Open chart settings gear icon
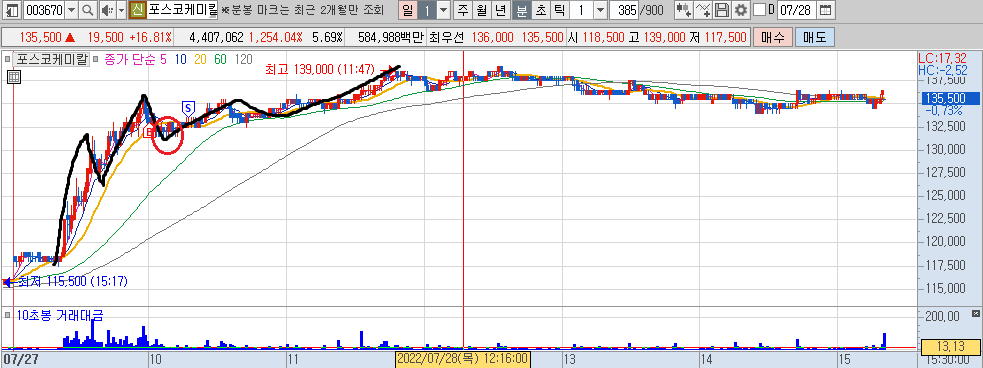The height and width of the screenshot is (368, 983). (741, 10)
